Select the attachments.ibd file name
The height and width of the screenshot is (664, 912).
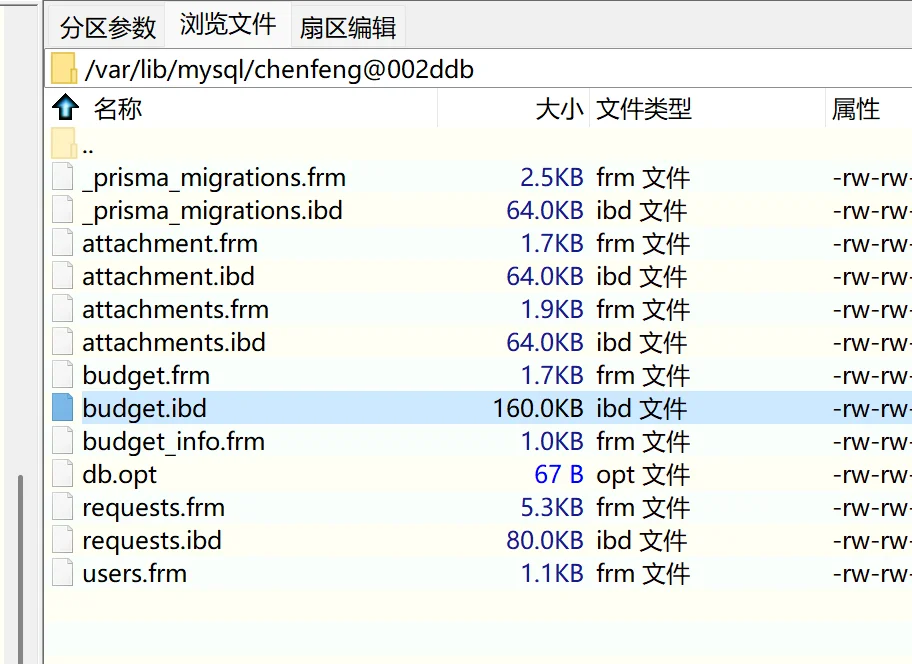[x=174, y=343]
